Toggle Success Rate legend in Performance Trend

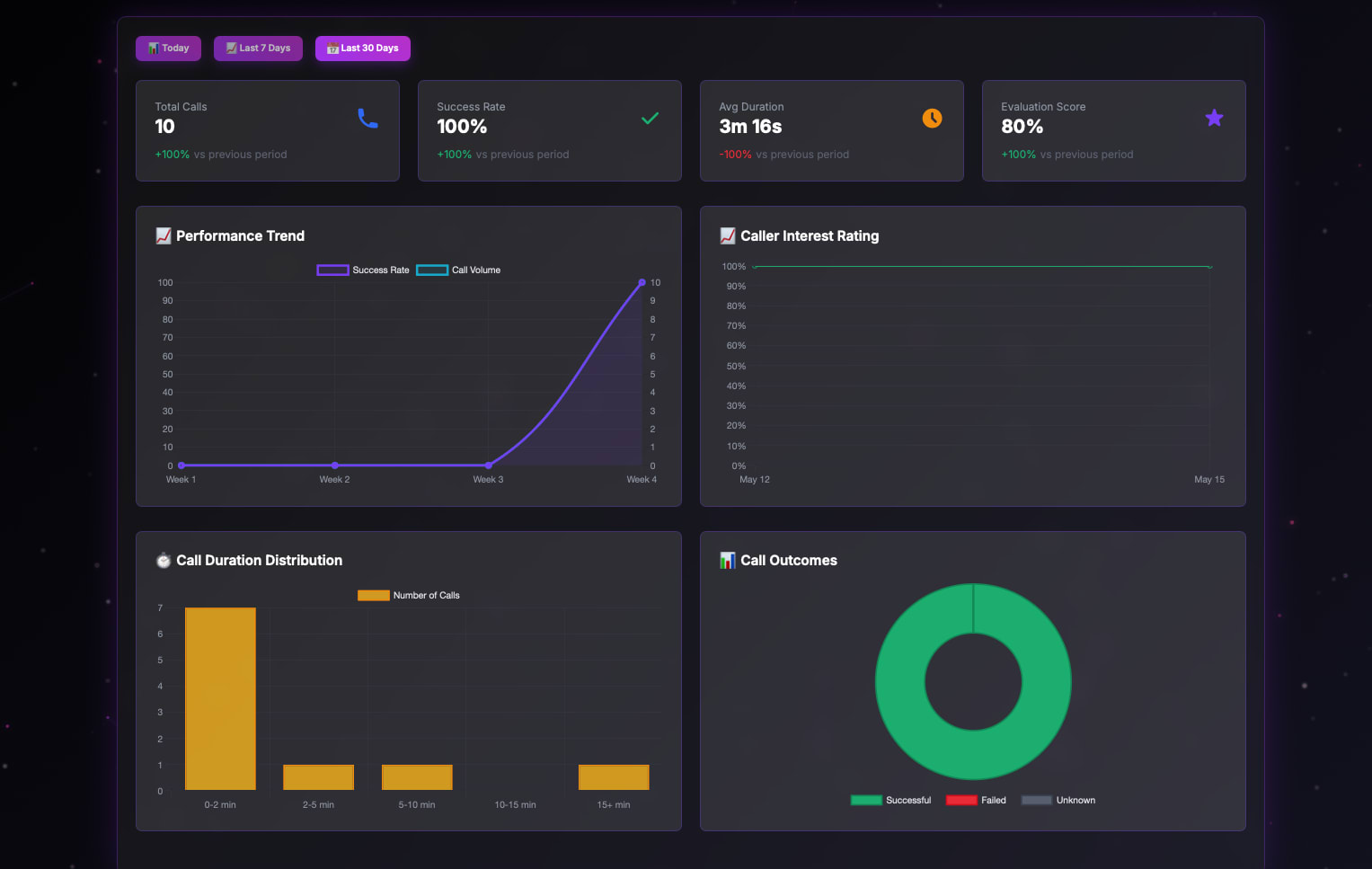tap(363, 270)
